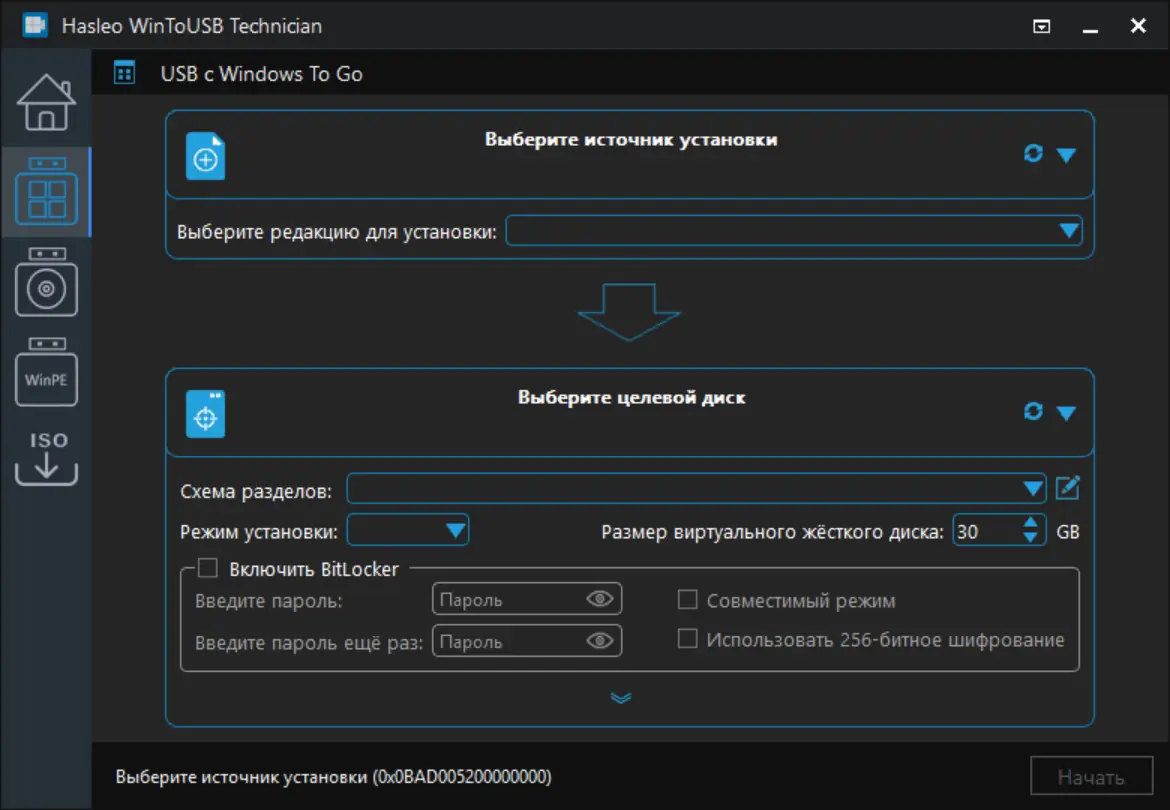Viewport: 1170px width, 810px height.
Task: Expand the installation source dropdown arrow
Action: point(1066,155)
